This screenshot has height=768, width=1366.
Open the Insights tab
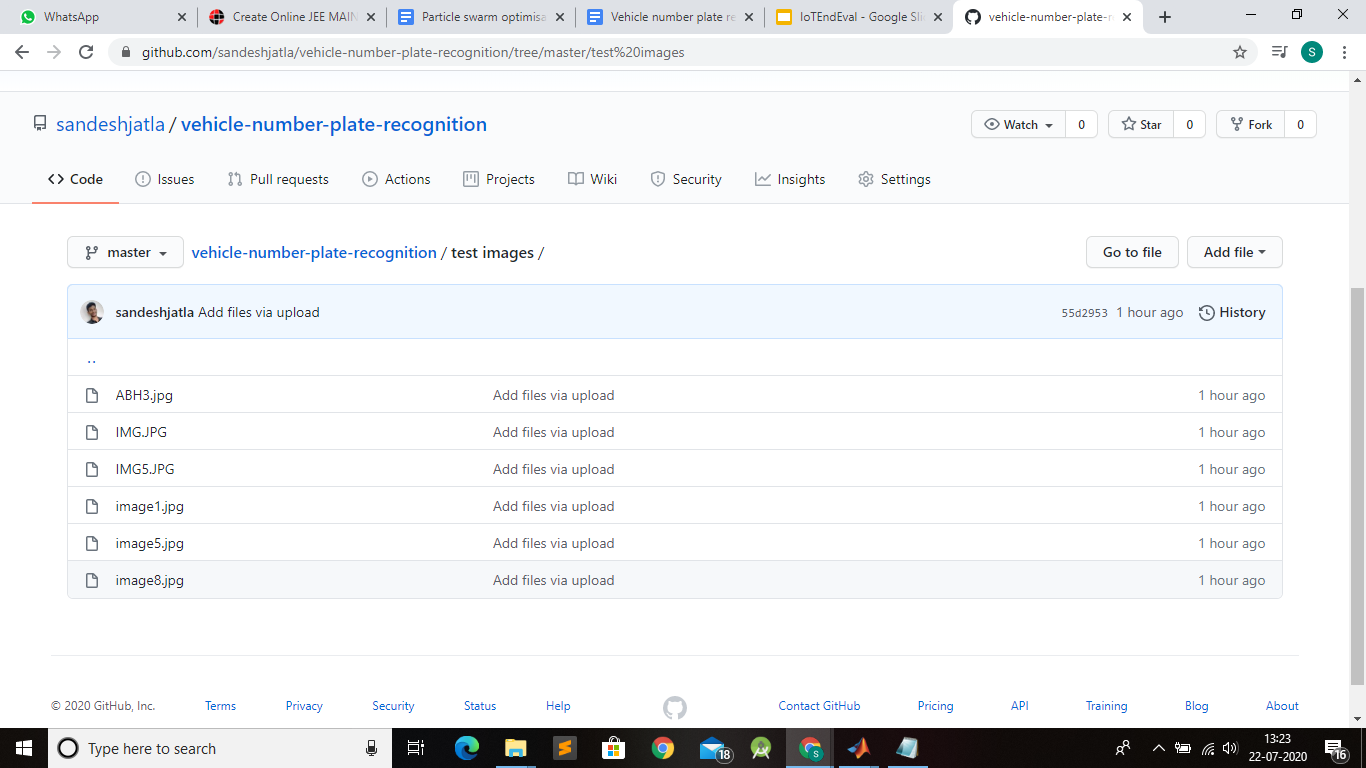pos(790,179)
